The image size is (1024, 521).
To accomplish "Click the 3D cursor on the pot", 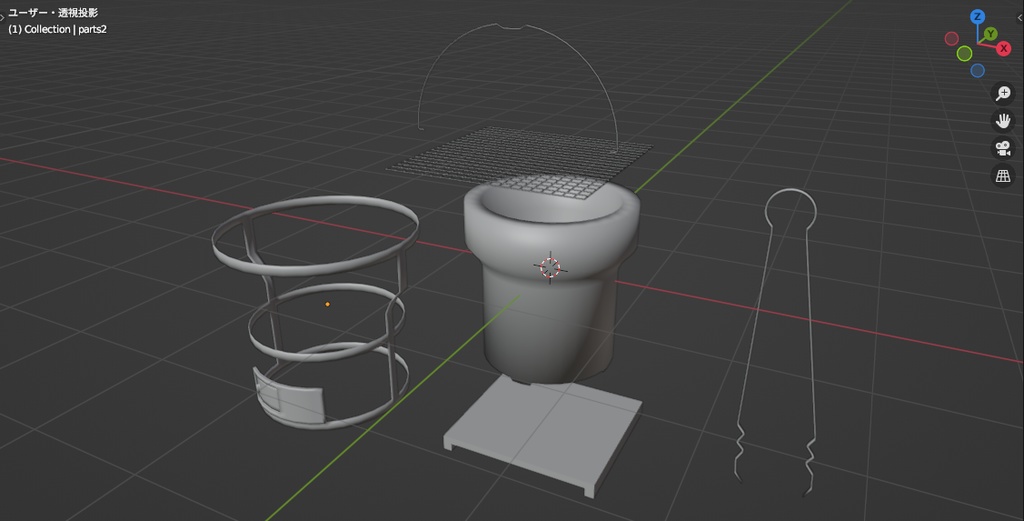I will 550,268.
